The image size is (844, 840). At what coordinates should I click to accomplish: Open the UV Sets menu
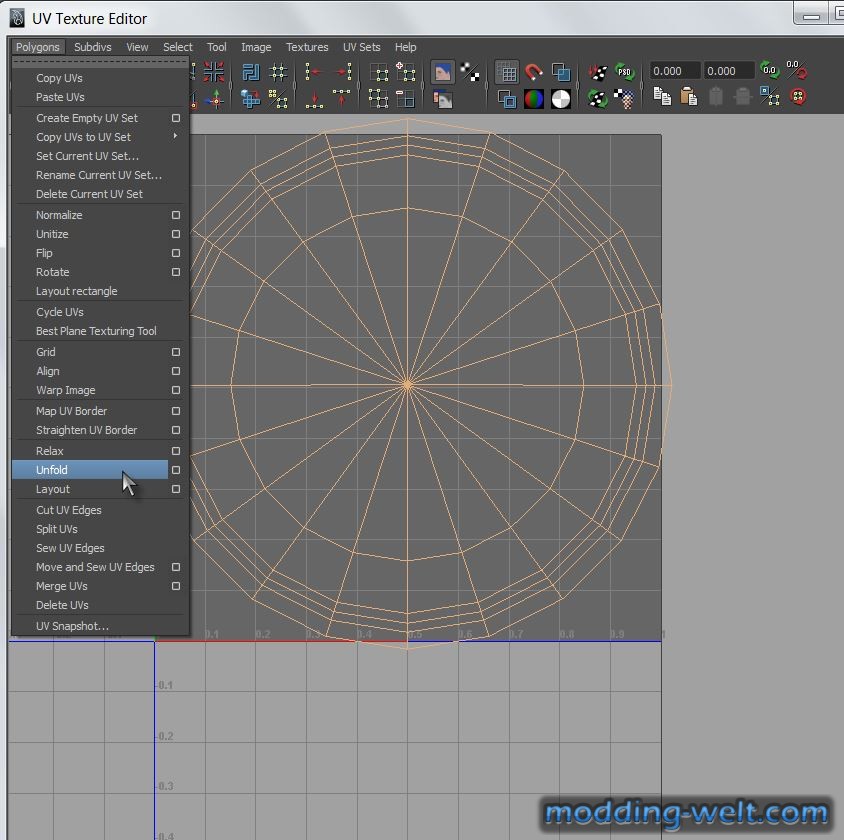point(362,47)
